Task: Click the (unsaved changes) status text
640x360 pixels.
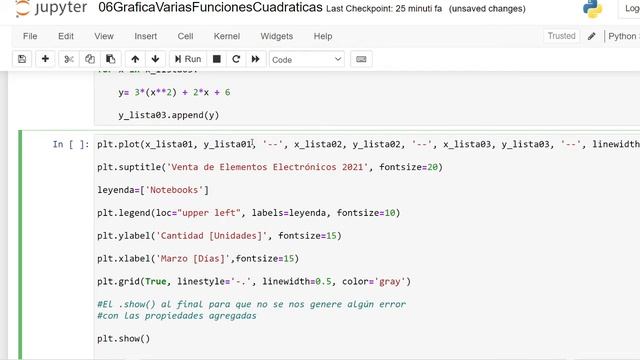Action: 487,9
